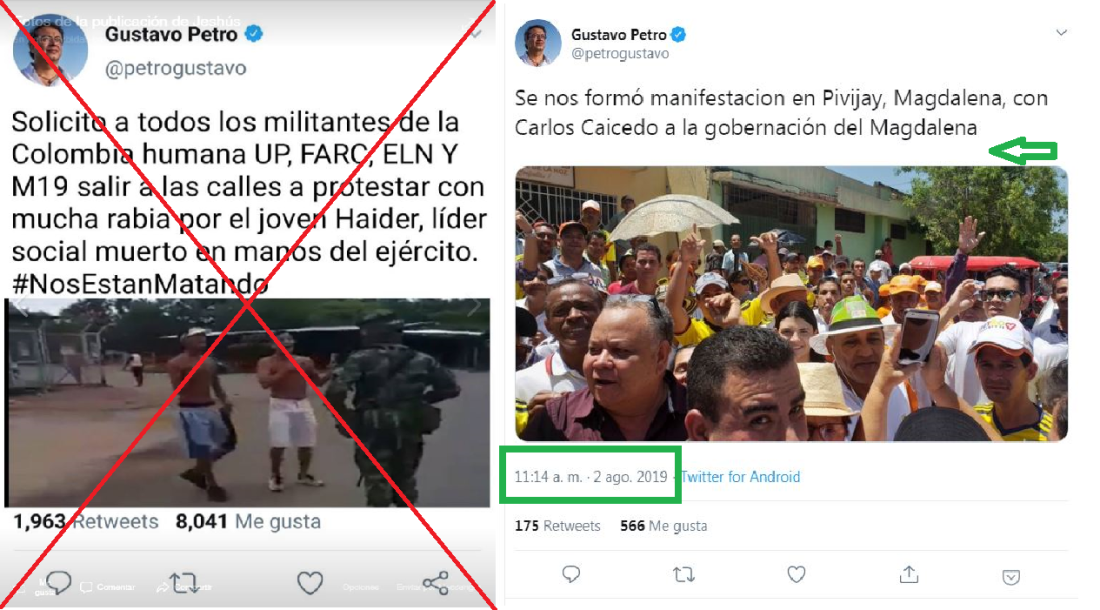Screen dimensions: 1100x610
Task: Retweet the Pivijay manifestation tweet
Action: click(x=683, y=575)
